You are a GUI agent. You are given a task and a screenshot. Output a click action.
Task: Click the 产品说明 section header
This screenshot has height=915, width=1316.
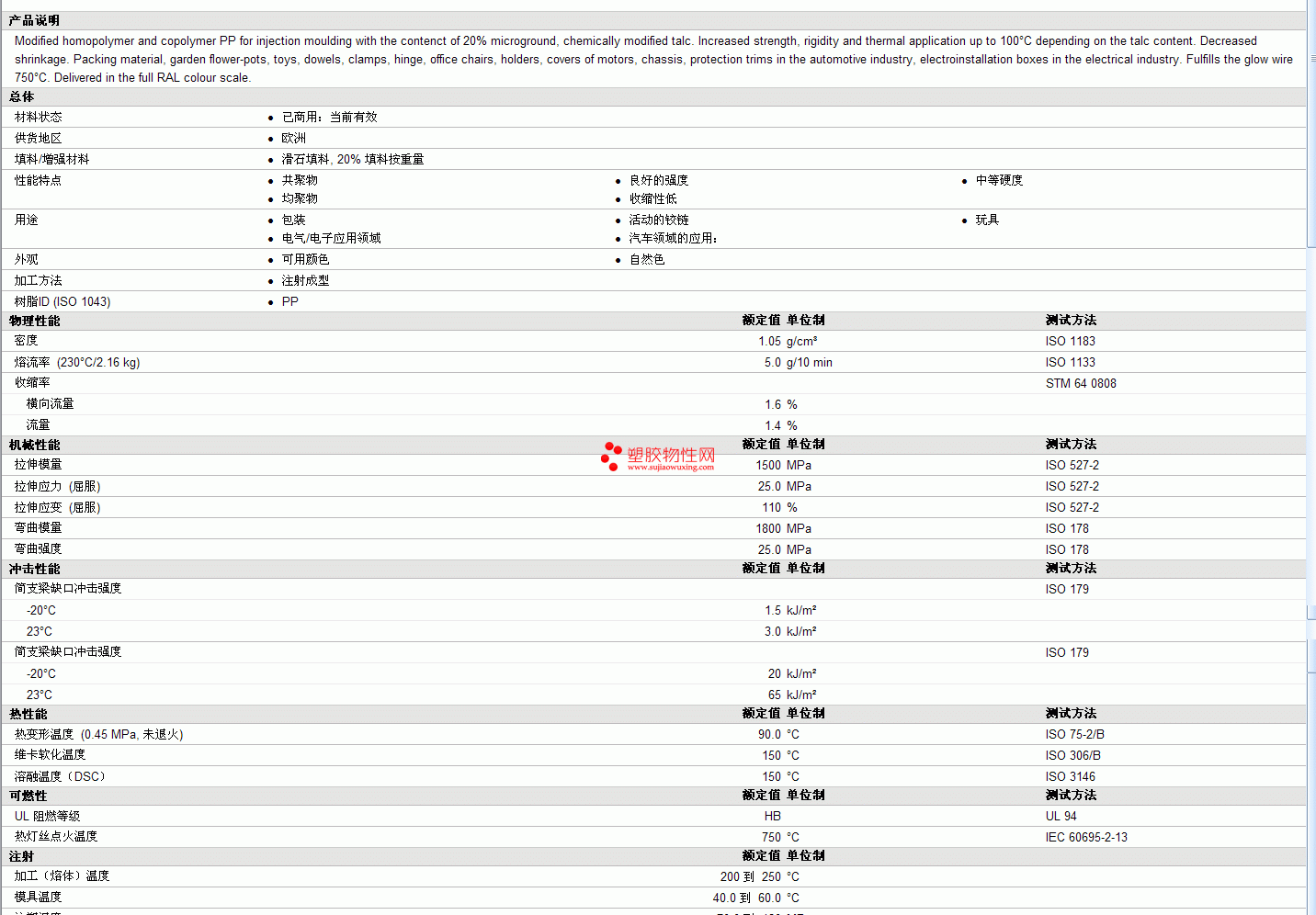[x=34, y=20]
